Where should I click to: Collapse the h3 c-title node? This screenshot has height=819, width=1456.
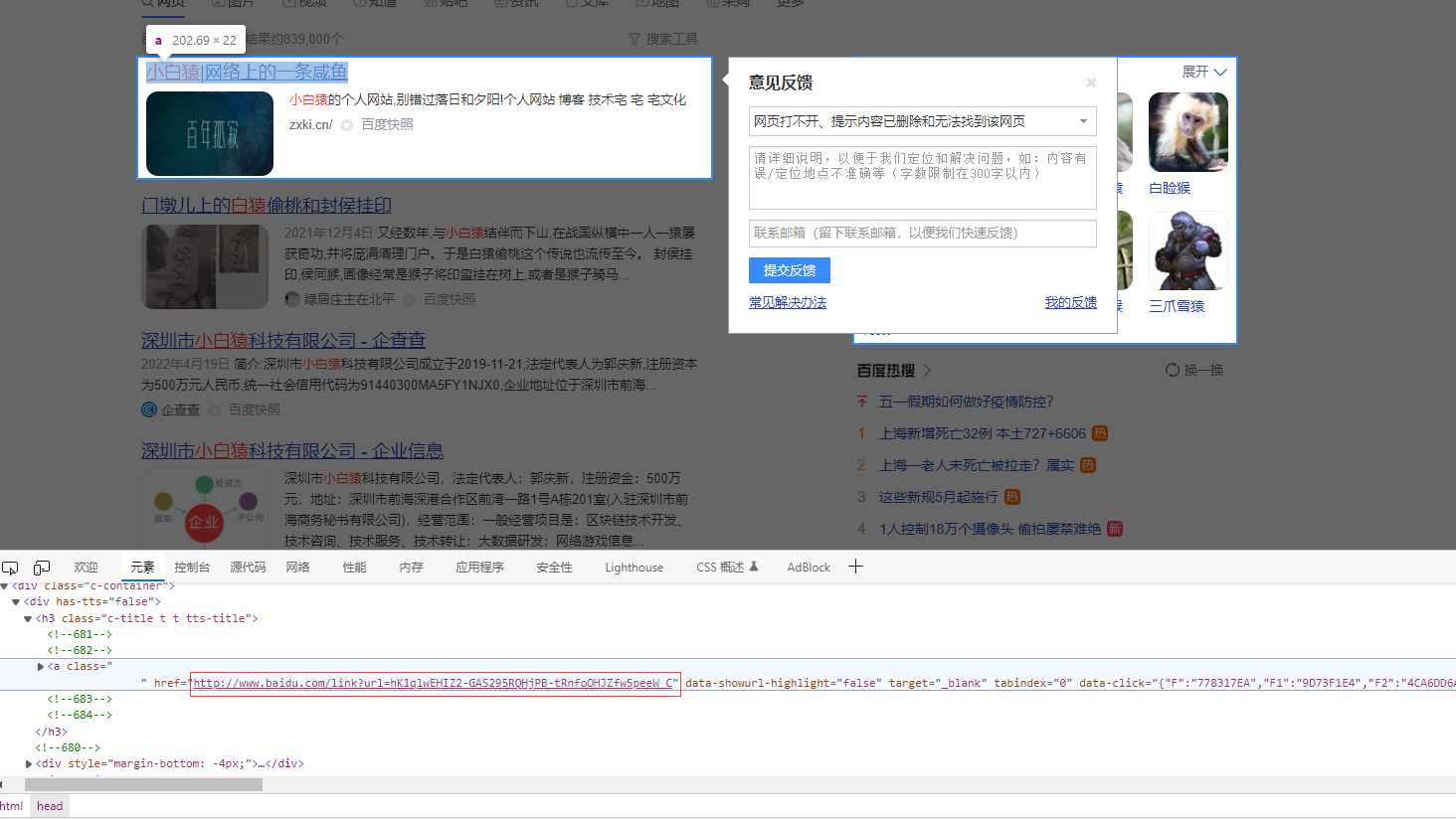pyautogui.click(x=28, y=618)
